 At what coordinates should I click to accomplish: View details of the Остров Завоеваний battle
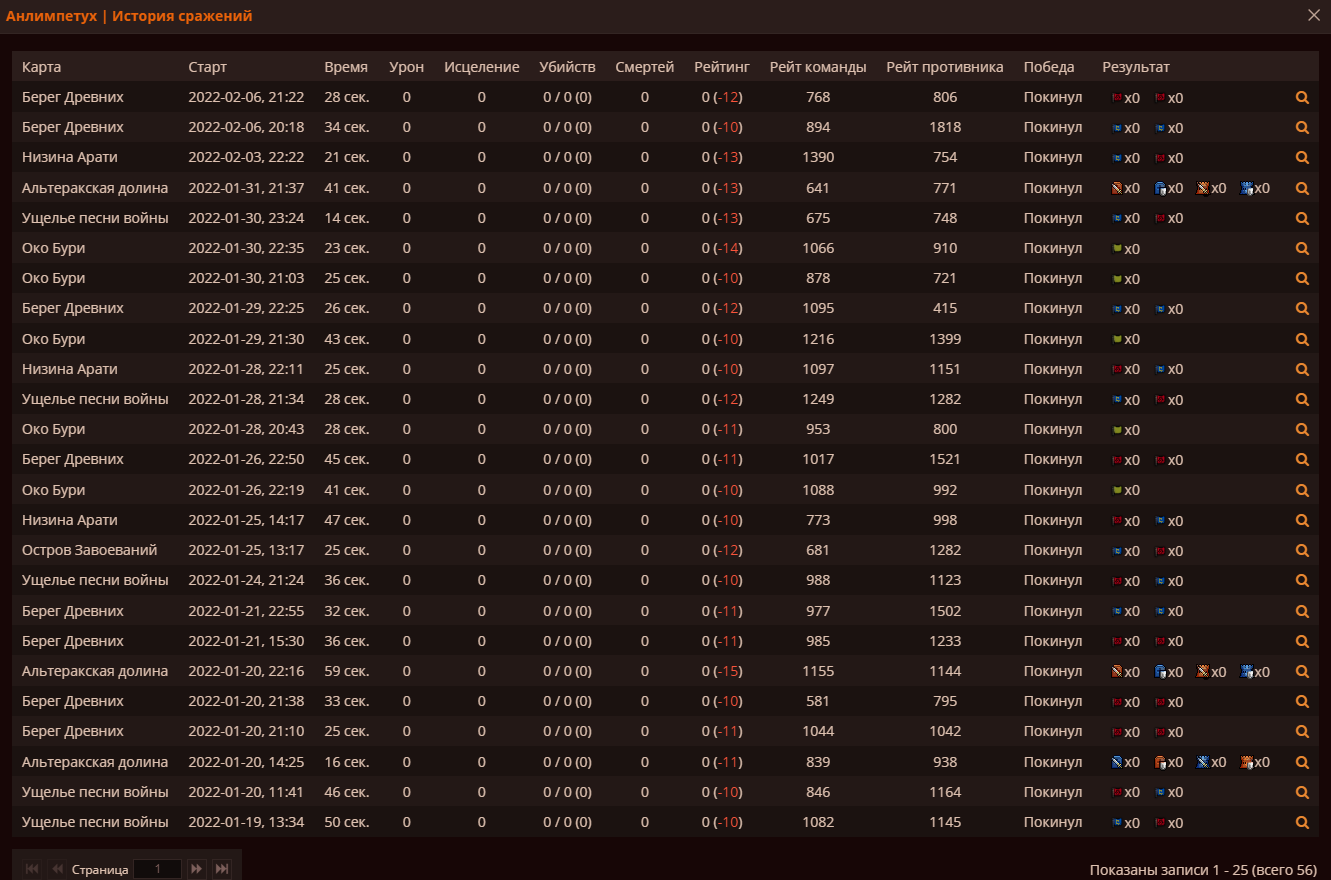coord(1302,551)
